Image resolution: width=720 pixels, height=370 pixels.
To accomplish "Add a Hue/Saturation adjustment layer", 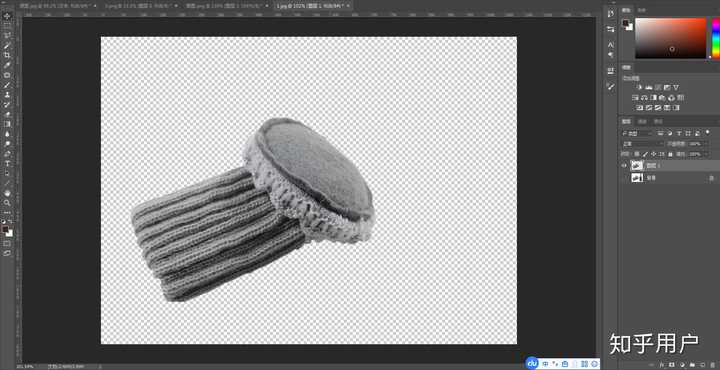I will (x=636, y=98).
